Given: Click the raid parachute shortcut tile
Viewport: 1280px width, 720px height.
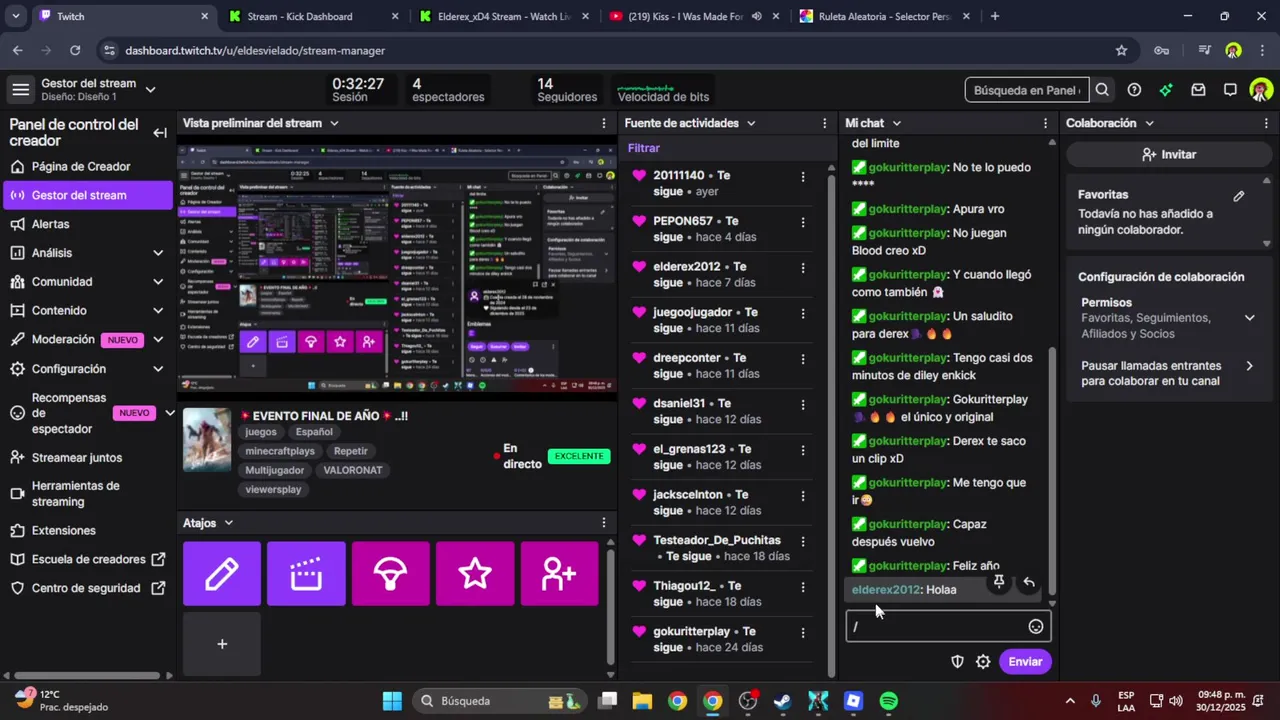Looking at the screenshot, I should coord(391,574).
